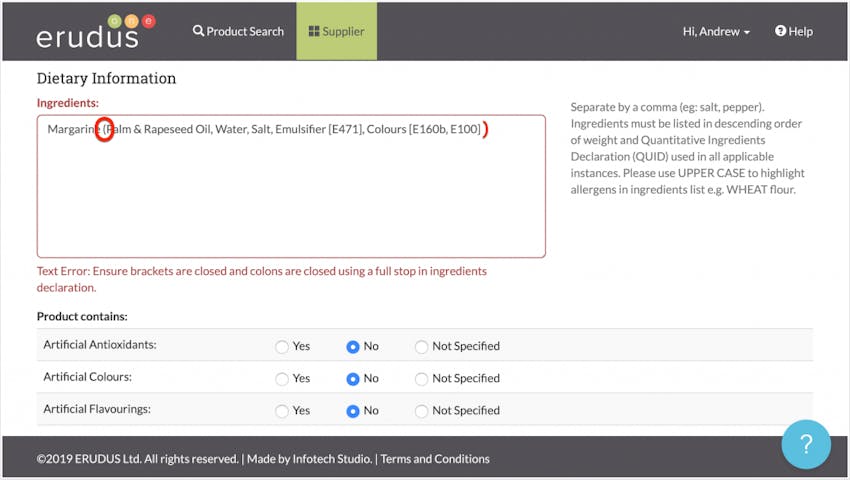850x480 pixels.
Task: Select Not Specified for Artificial Antioxidants
Action: (x=421, y=347)
